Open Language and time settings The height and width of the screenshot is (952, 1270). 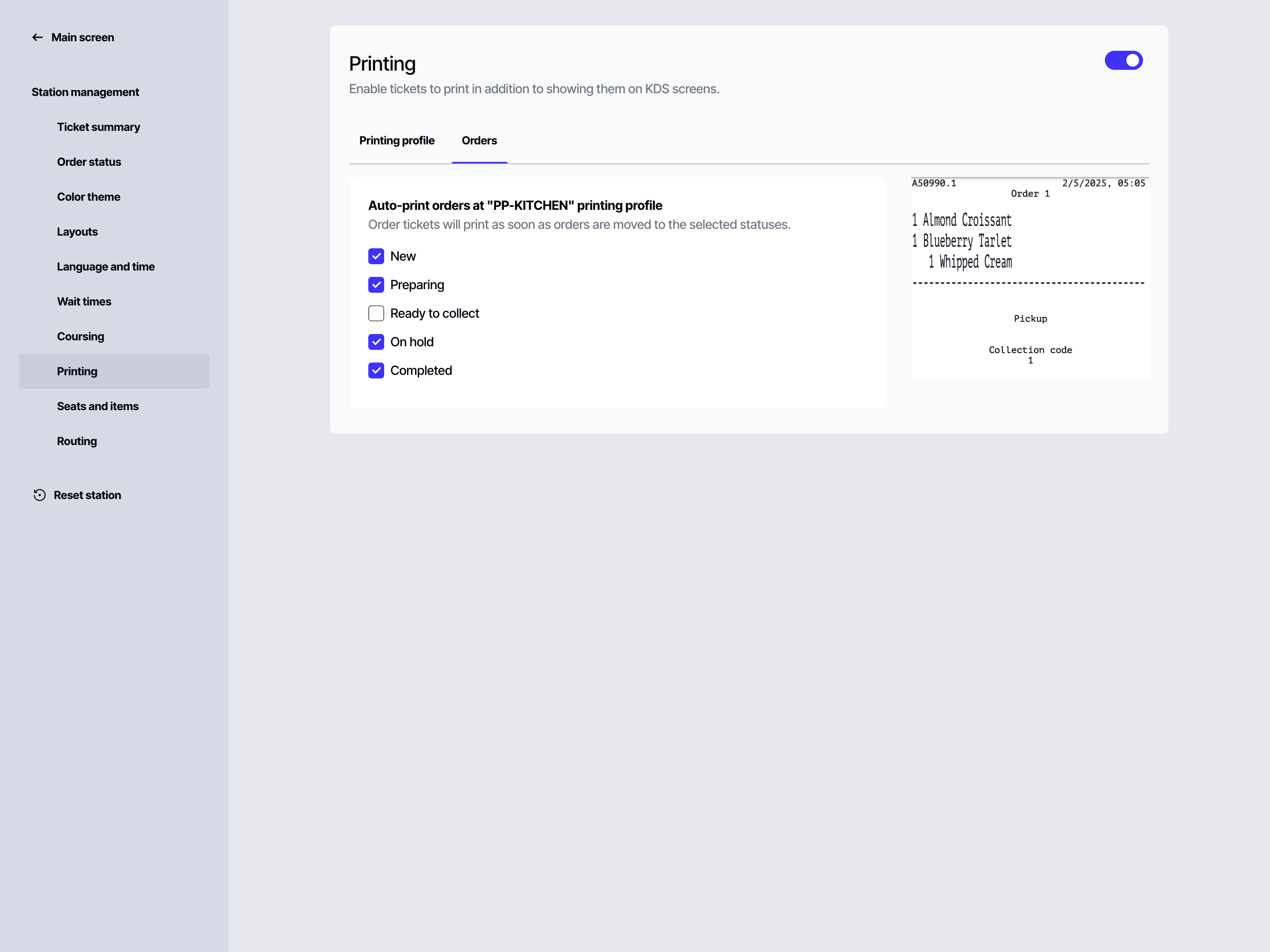coord(106,266)
